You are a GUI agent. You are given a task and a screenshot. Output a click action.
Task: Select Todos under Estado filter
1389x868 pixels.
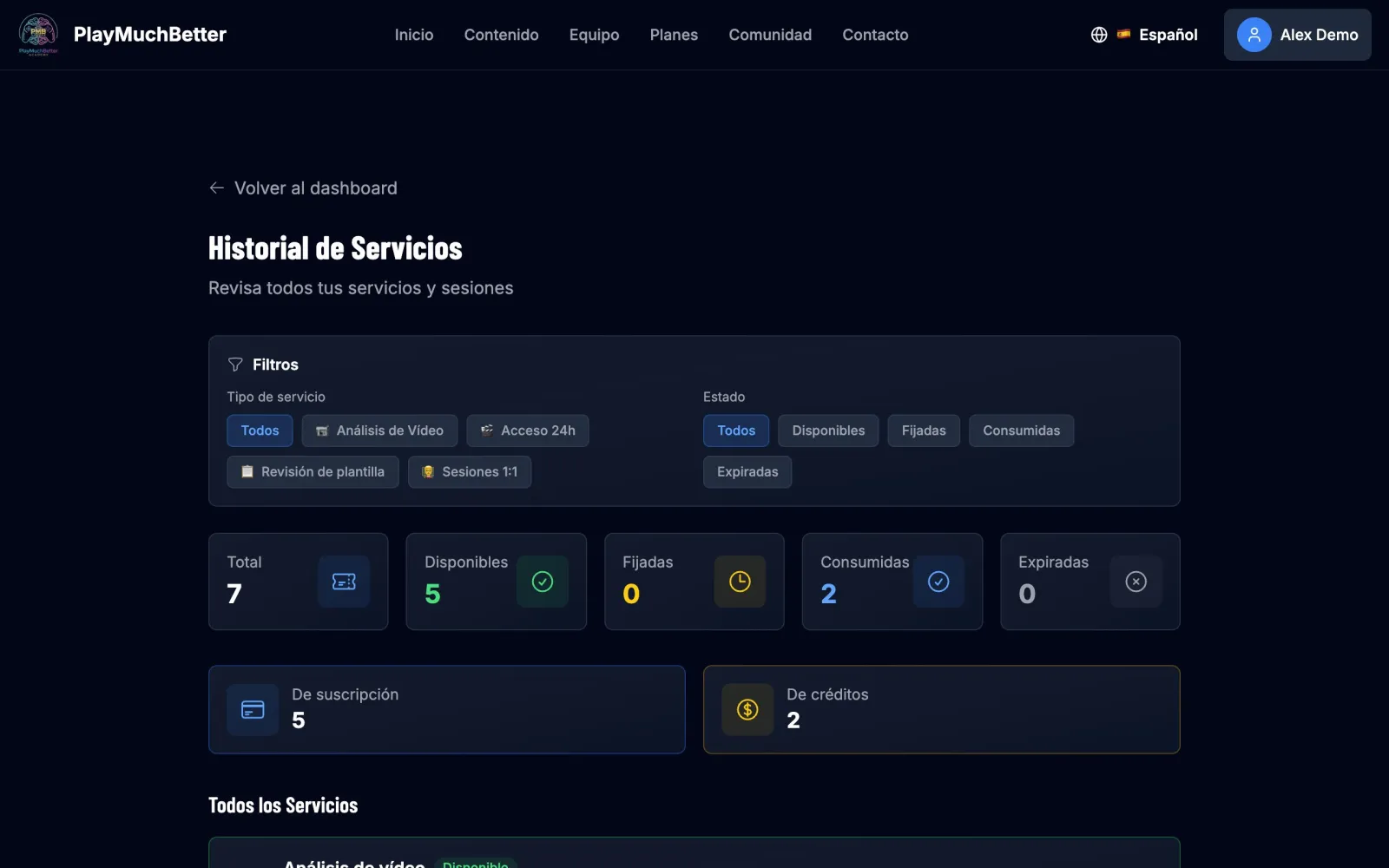coord(736,431)
